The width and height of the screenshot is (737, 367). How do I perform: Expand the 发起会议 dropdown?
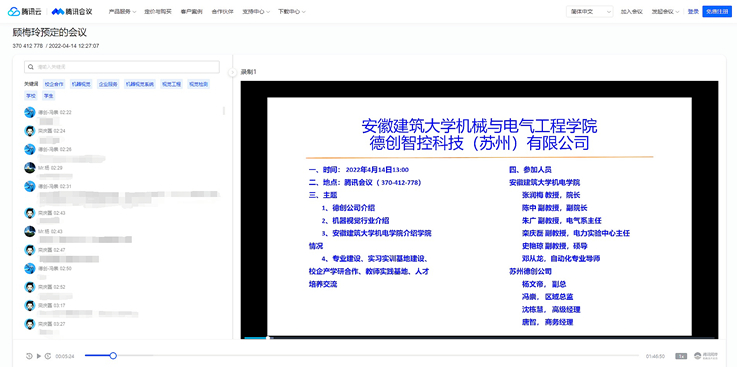[665, 12]
